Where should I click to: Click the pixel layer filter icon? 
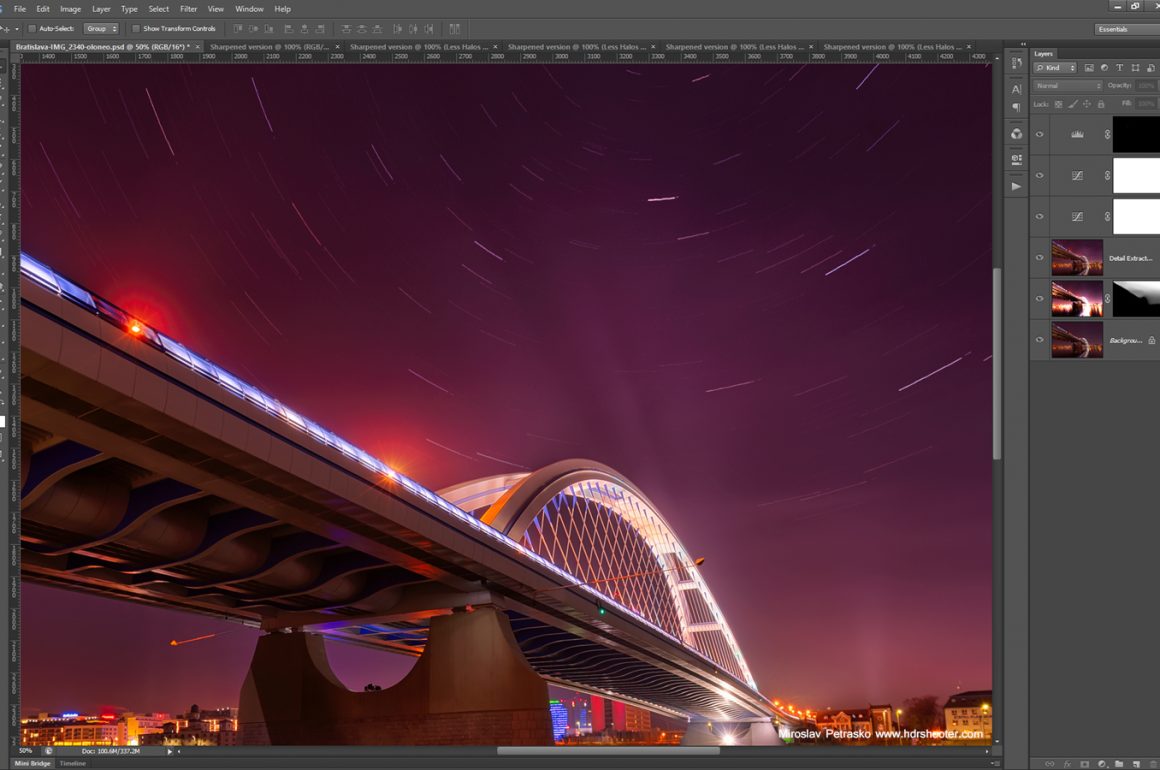(x=1089, y=68)
